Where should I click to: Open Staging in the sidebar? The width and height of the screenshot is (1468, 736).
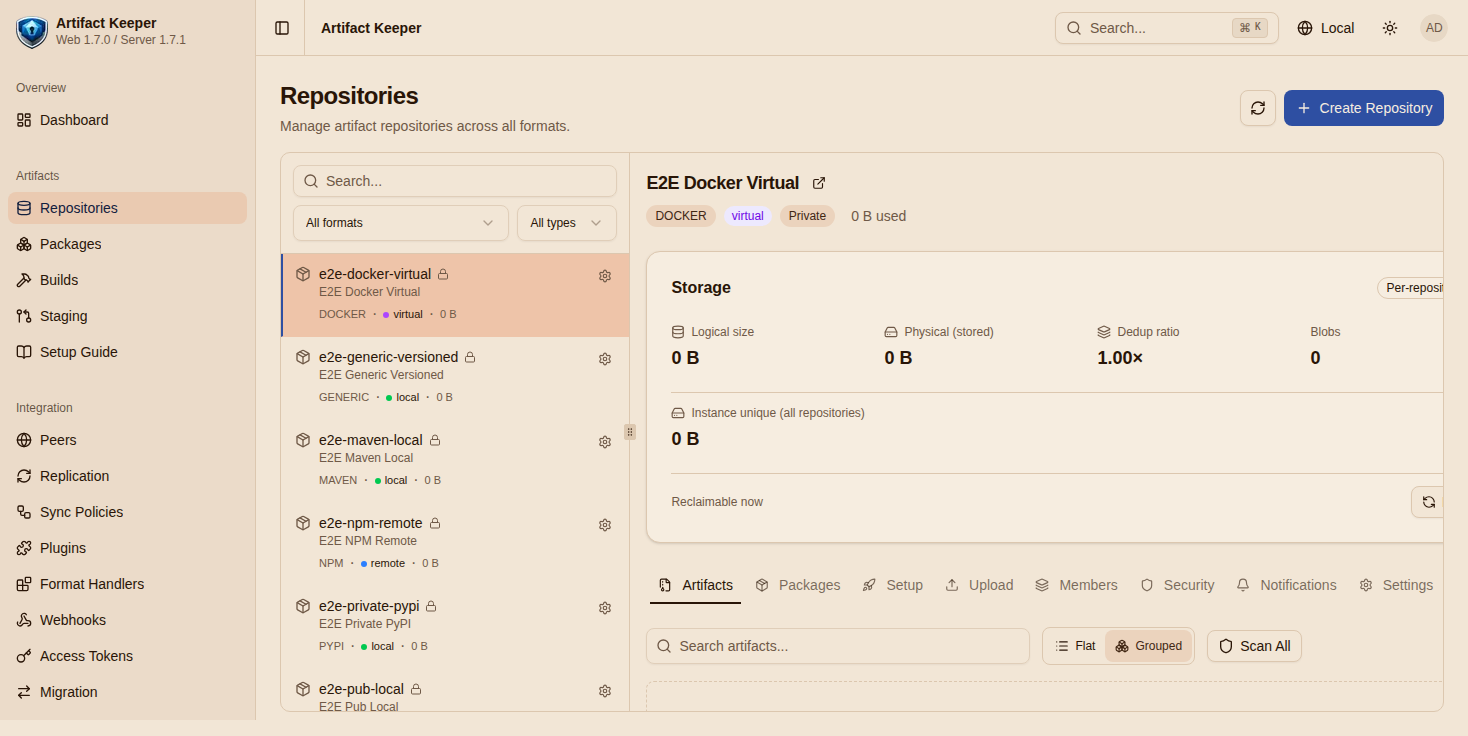pyautogui.click(x=127, y=316)
